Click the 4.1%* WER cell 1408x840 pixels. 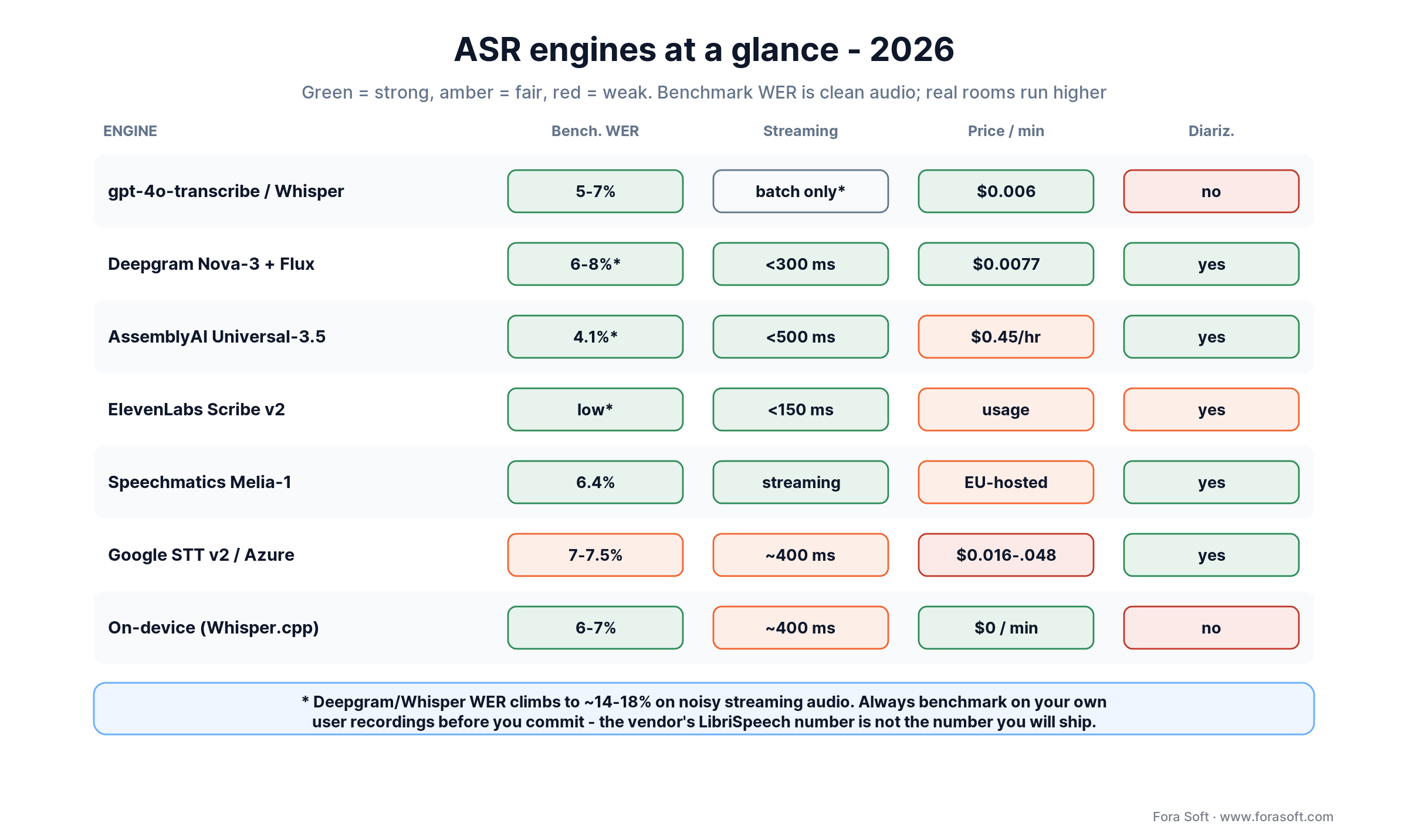tap(595, 337)
